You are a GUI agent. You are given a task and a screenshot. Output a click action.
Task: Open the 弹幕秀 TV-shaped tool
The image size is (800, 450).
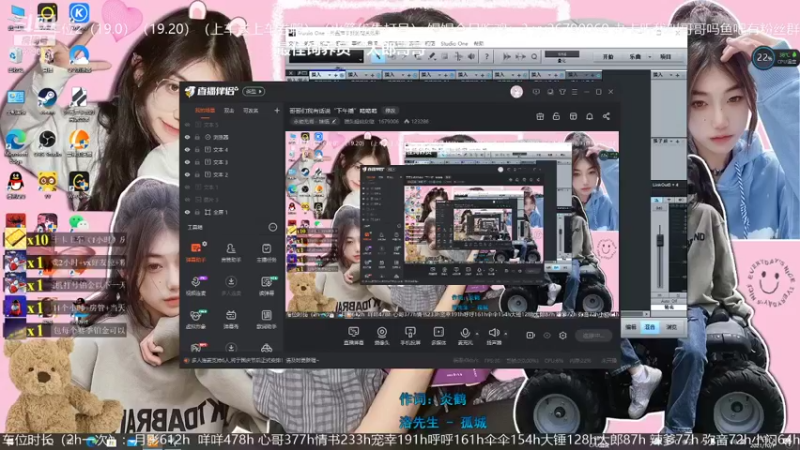[x=231, y=319]
